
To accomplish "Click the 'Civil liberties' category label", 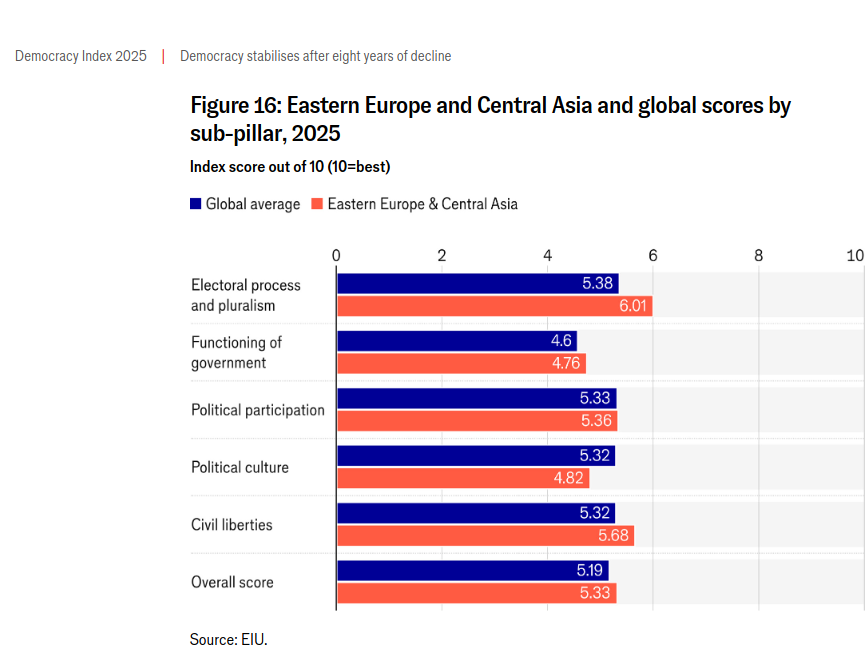I will coord(232,525).
